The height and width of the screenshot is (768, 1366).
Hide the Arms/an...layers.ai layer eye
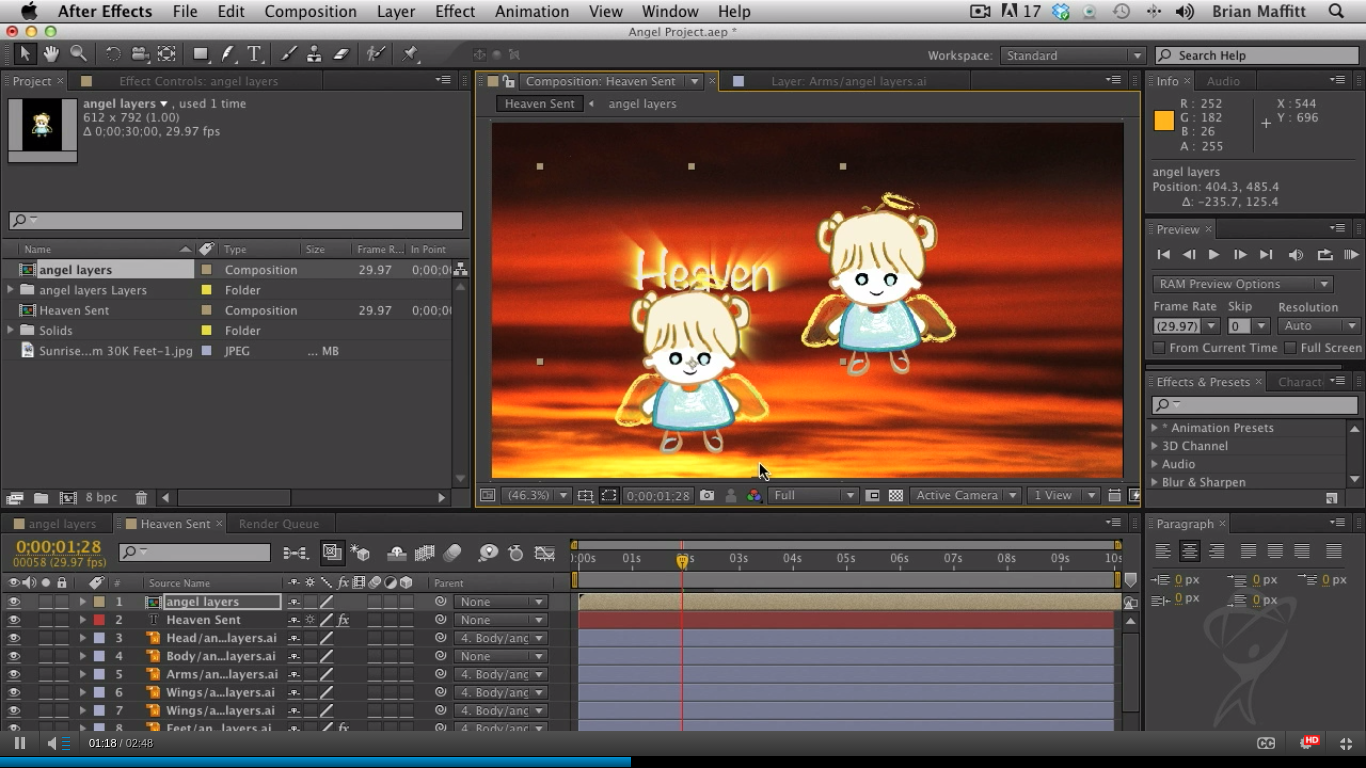[x=14, y=674]
